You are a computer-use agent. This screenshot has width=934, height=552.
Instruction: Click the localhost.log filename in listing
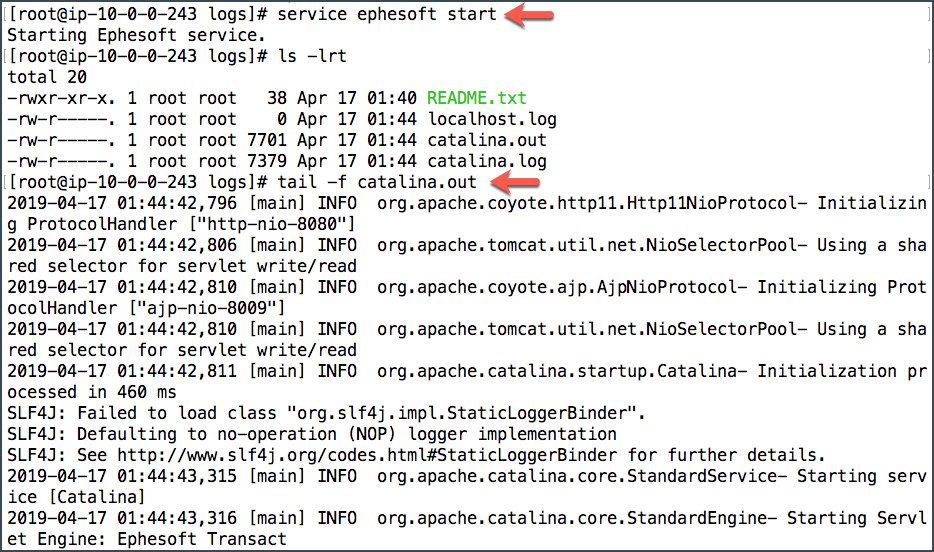(x=492, y=119)
